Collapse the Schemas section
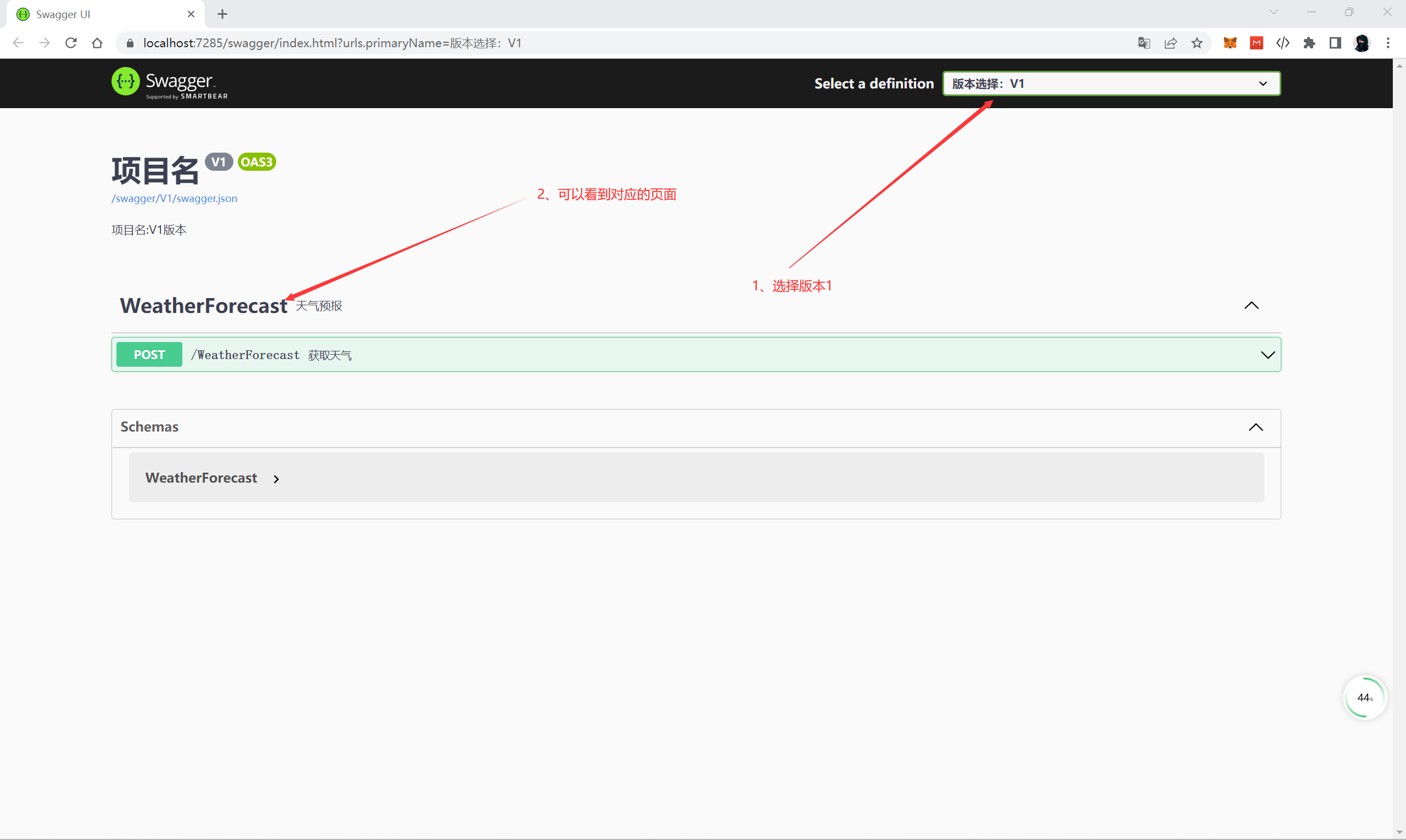 1256,427
